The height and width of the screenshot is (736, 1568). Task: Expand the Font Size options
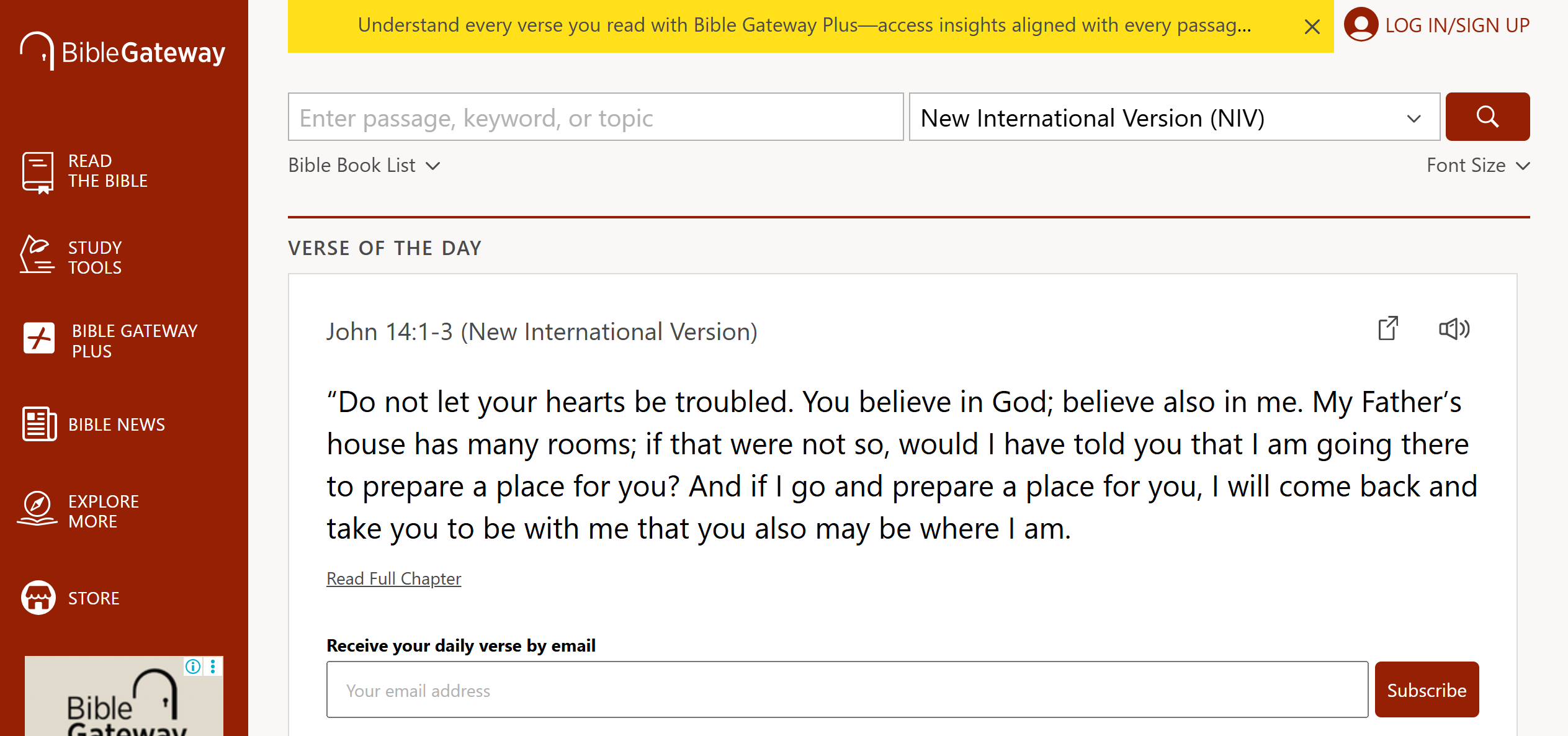tap(1477, 165)
